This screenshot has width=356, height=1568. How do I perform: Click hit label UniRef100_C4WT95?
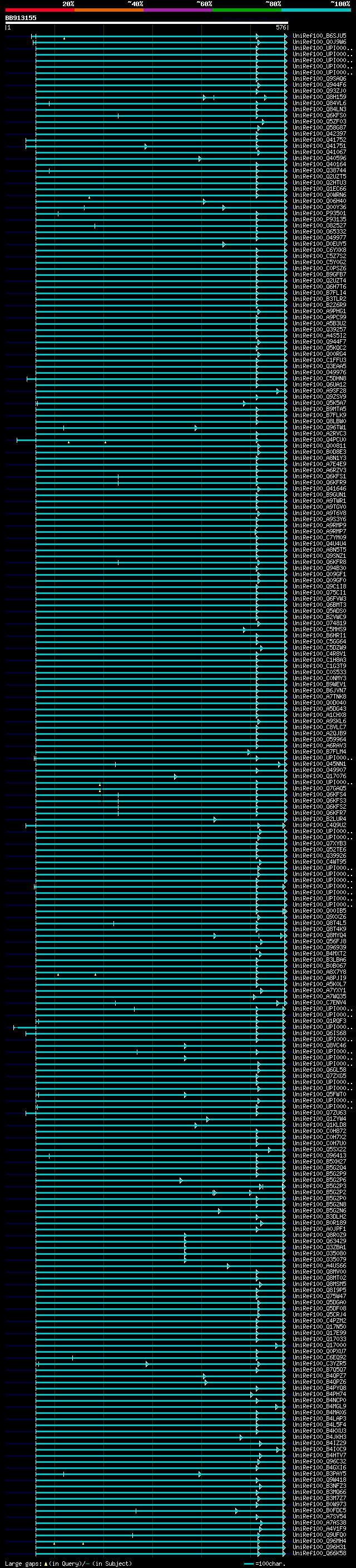pyautogui.click(x=319, y=862)
